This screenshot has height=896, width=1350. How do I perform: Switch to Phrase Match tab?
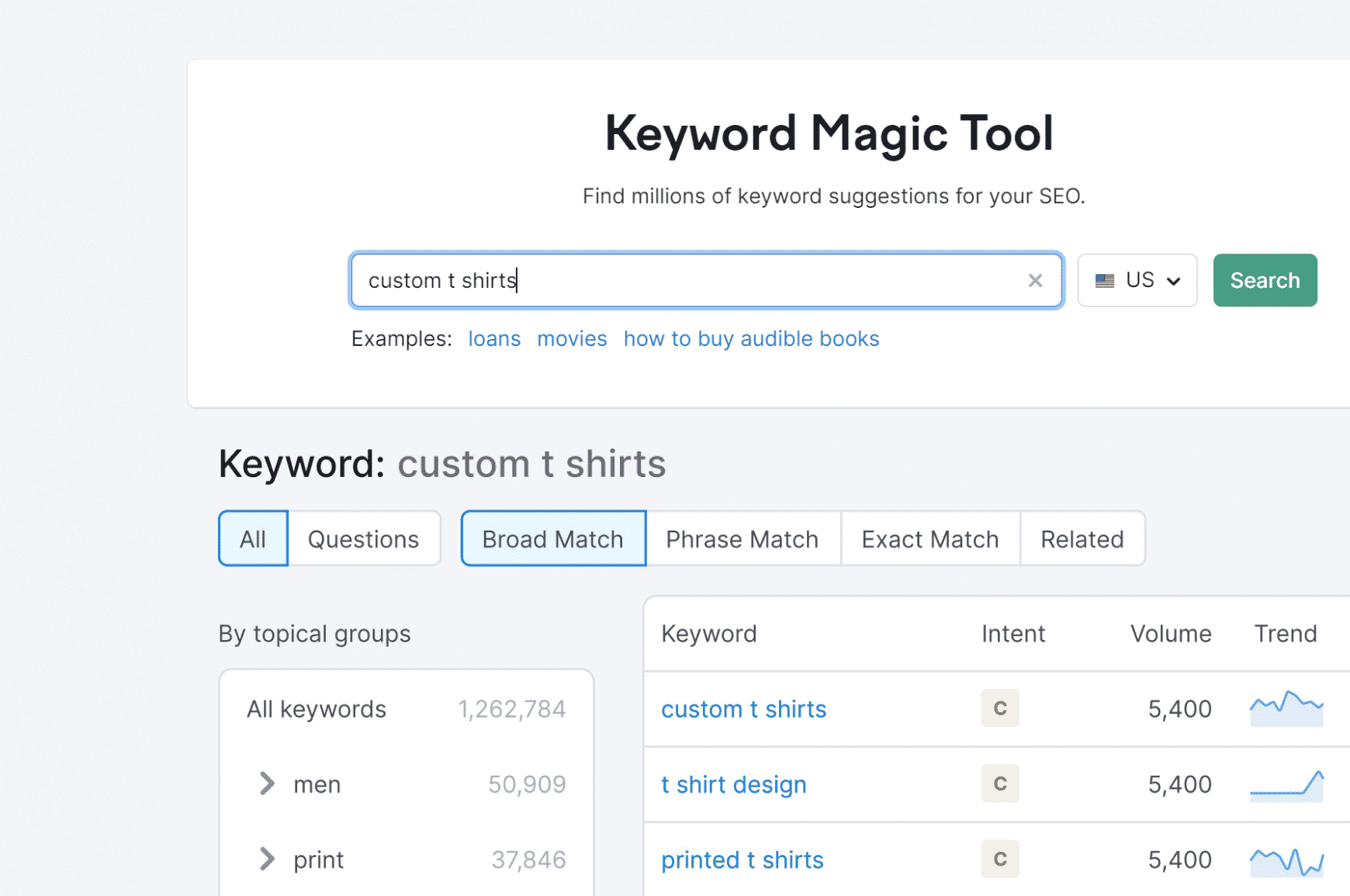tap(742, 538)
